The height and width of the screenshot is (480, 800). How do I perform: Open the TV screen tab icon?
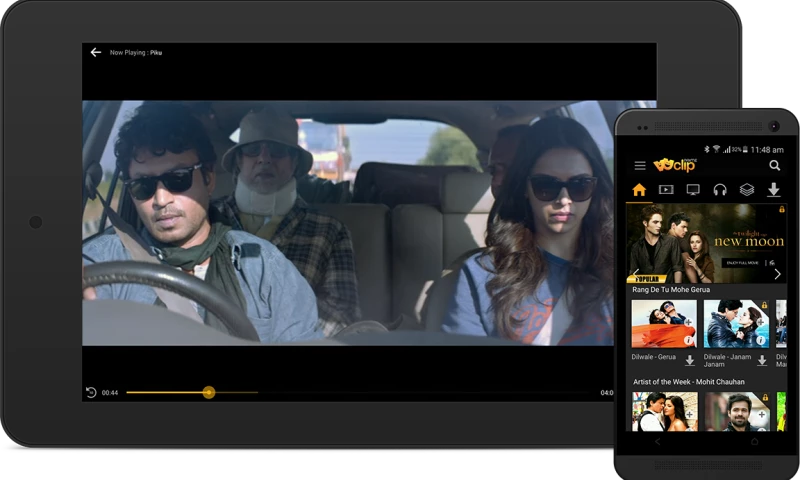point(693,190)
